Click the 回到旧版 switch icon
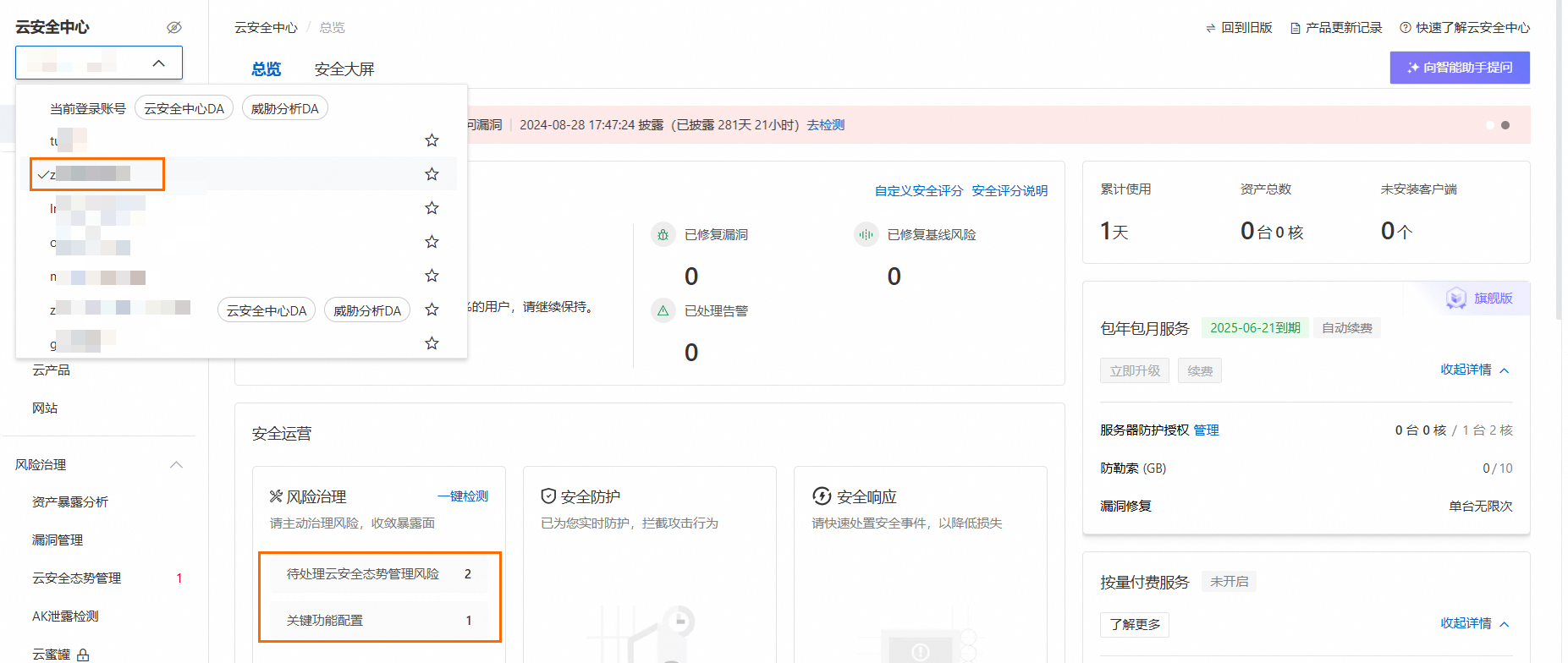Image resolution: width=1568 pixels, height=663 pixels. [x=1210, y=28]
